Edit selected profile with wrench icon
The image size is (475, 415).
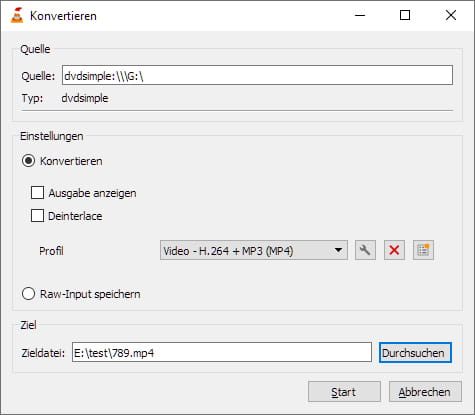[365, 250]
